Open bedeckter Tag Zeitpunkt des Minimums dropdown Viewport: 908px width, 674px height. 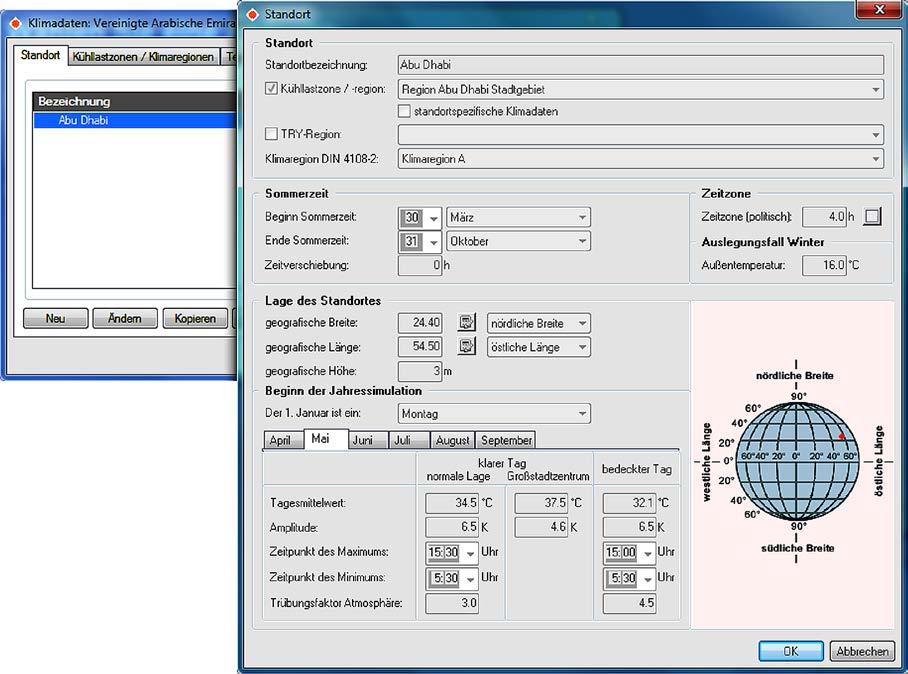click(648, 578)
